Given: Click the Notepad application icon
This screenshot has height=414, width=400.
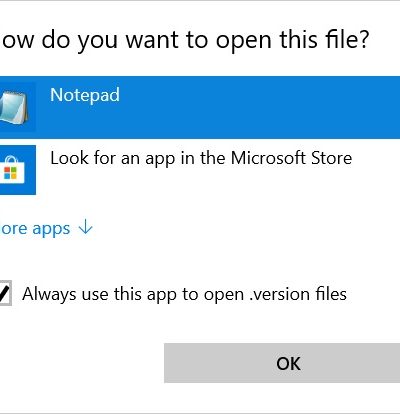Looking at the screenshot, I should [14, 107].
